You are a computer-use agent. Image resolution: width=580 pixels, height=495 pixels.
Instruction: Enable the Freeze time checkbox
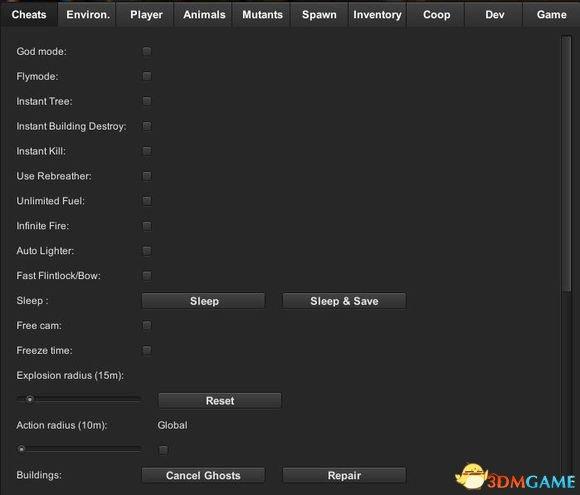coord(147,350)
